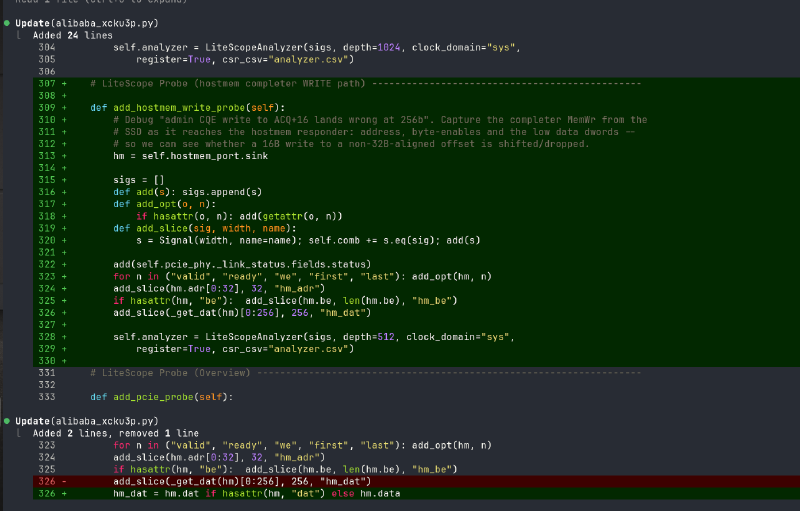Click the first Update(alibaba_xcku3p.py) header

(87, 23)
